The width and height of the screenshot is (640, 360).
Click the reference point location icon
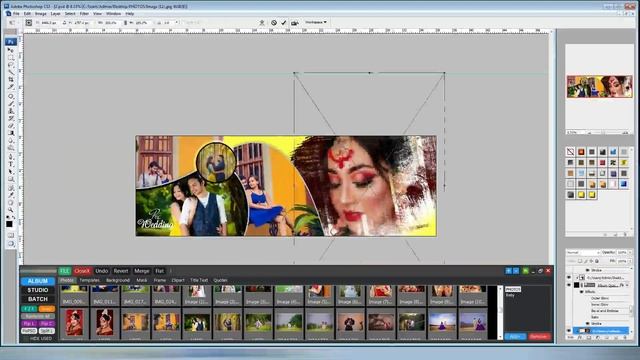click(29, 23)
